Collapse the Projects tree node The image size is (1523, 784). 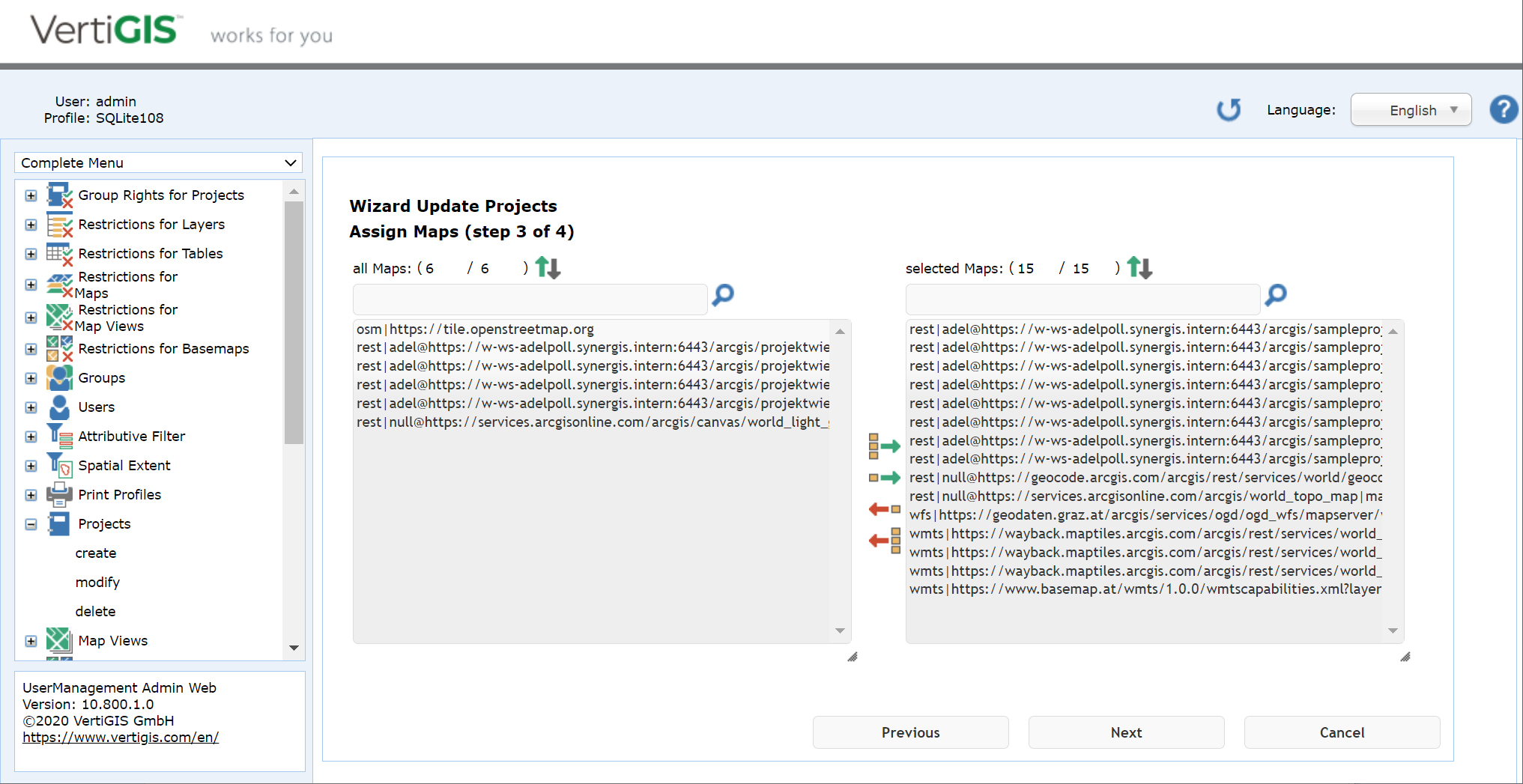(x=31, y=524)
